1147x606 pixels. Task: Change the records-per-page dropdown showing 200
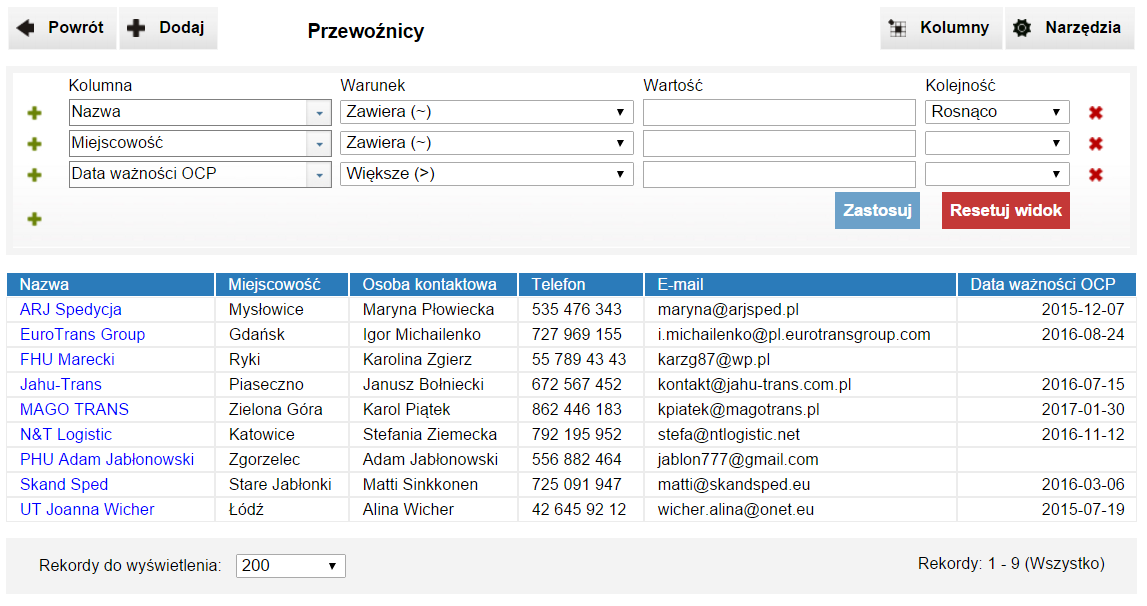290,566
